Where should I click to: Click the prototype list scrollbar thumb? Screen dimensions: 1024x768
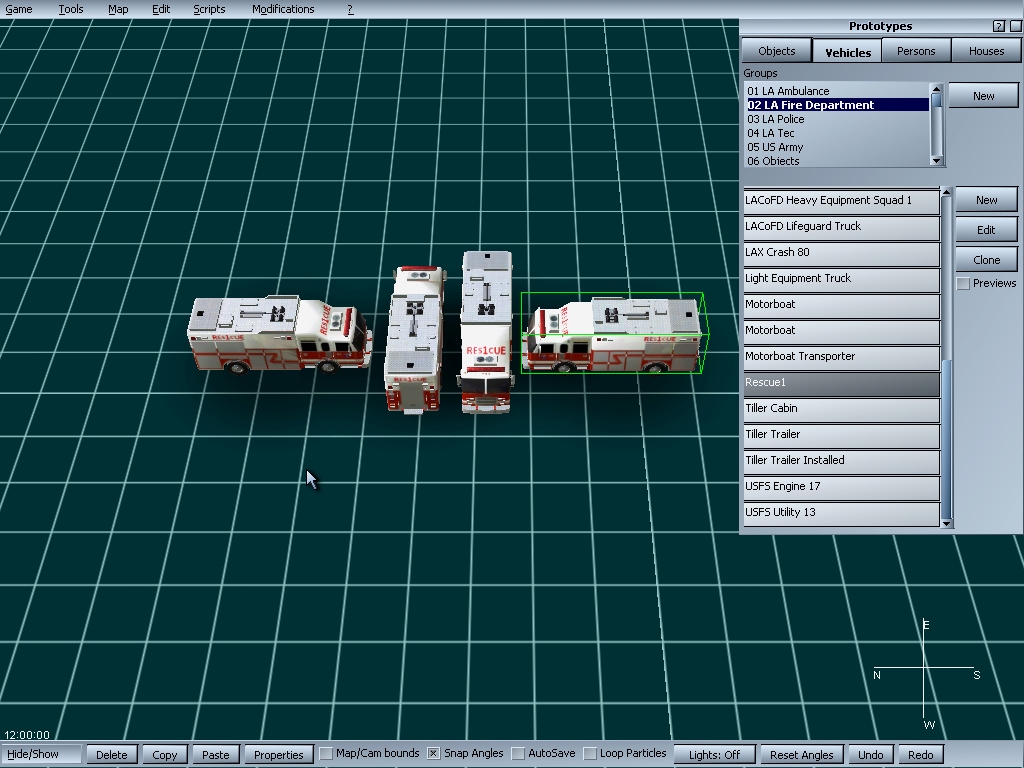click(946, 439)
